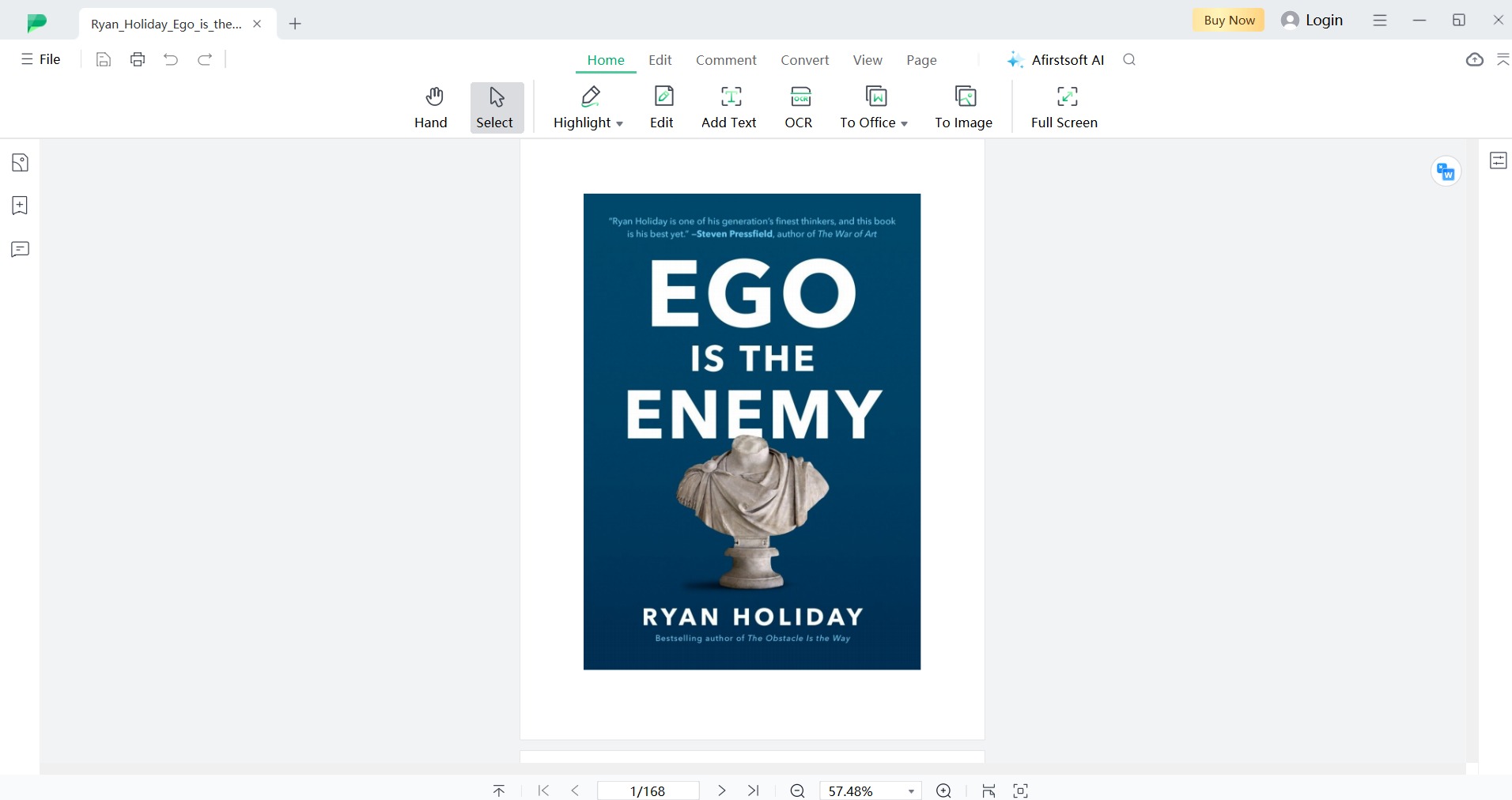Go to the next page

click(721, 791)
